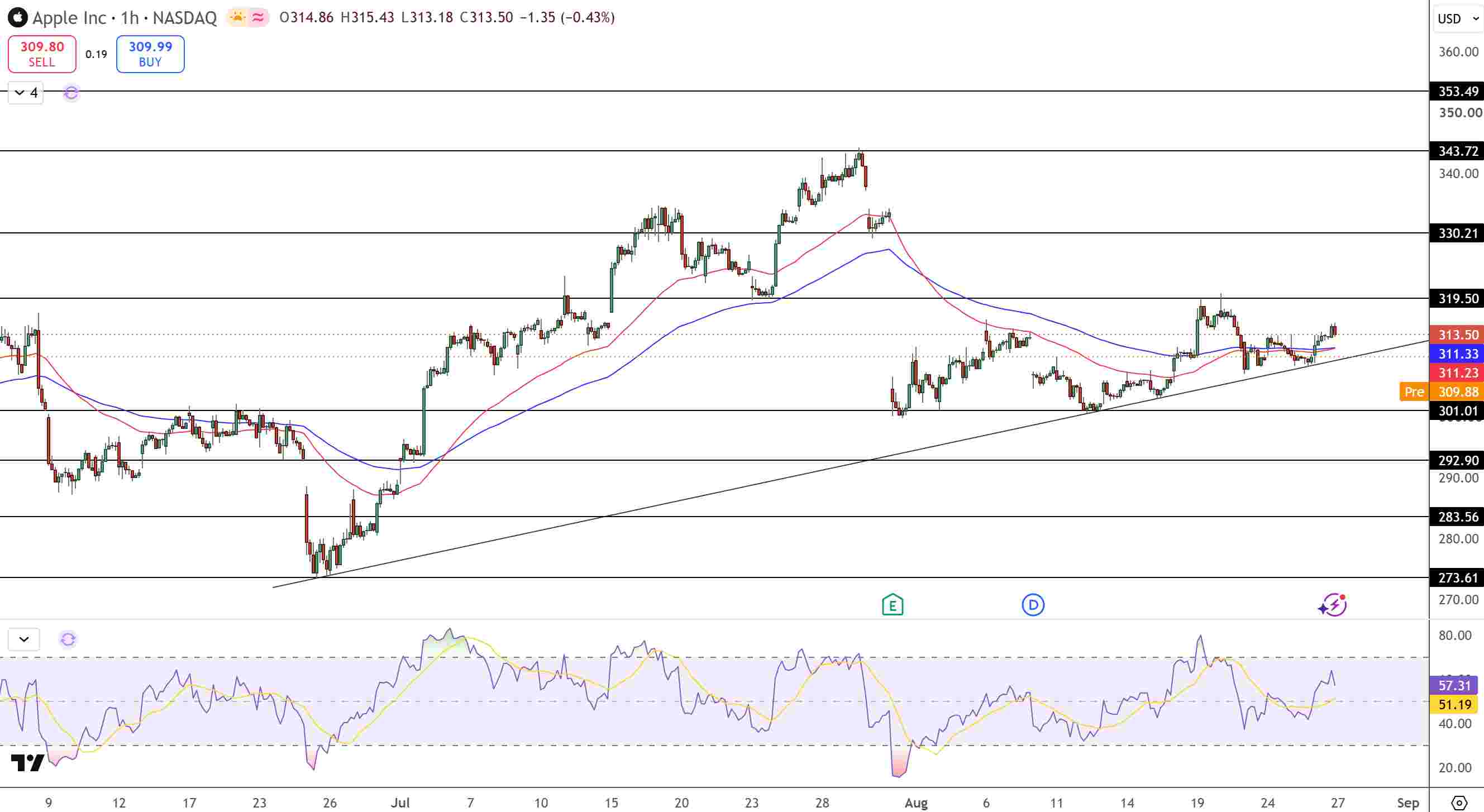Viewport: 1484px width, 812px height.
Task: Click the RSI average 51.19 value label
Action: tap(1454, 704)
